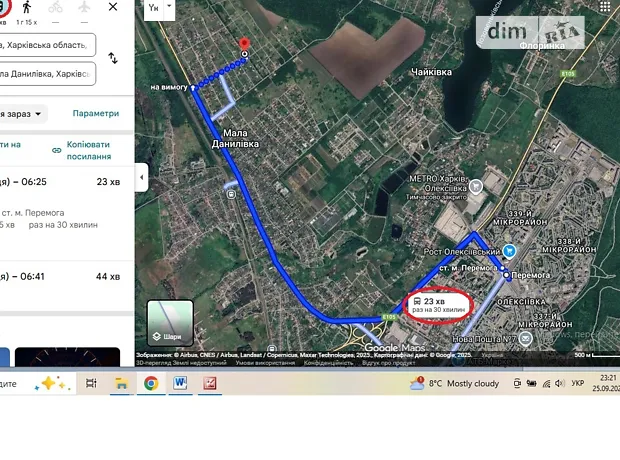
Task: Open Google Chrome from the taskbar
Action: pos(151,383)
